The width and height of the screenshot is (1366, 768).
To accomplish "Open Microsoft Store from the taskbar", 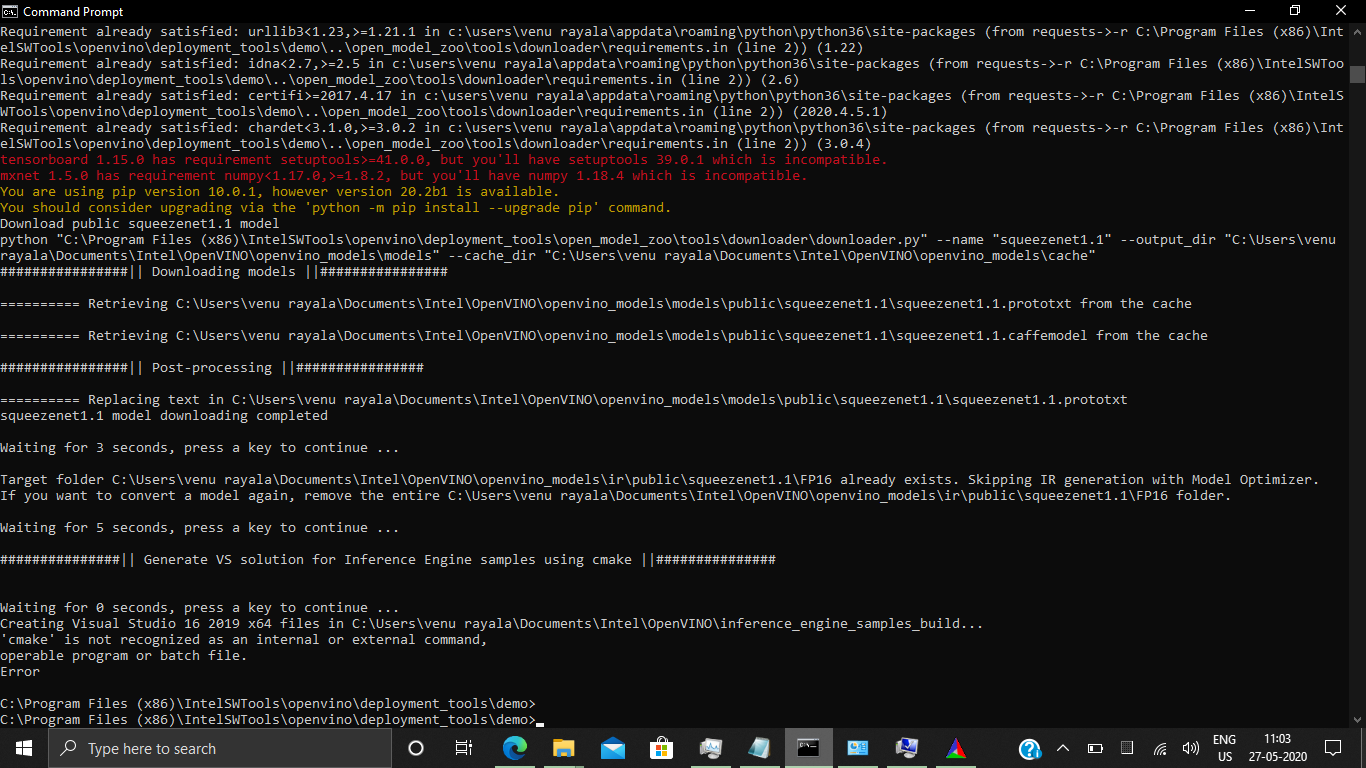I will coord(661,748).
